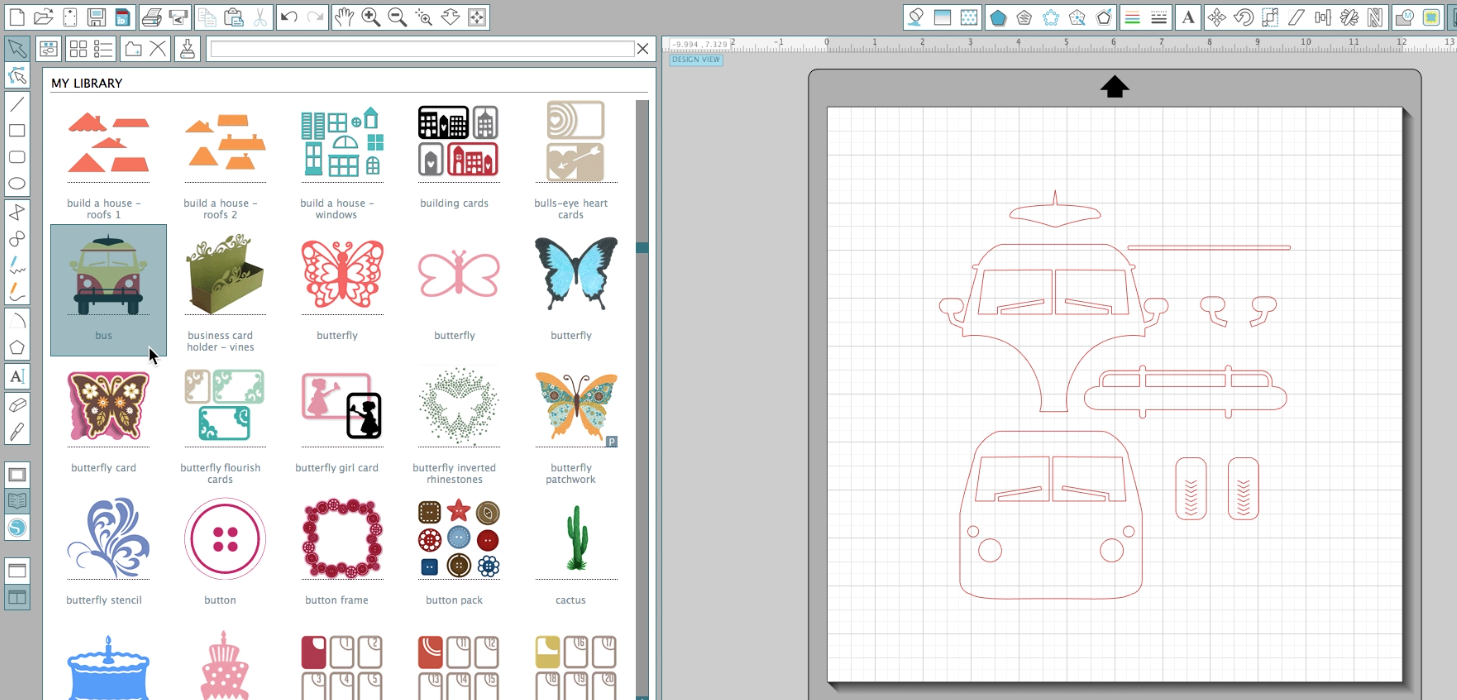Send to Silhouette cutter icon
1457x700 pixels.
click(178, 17)
